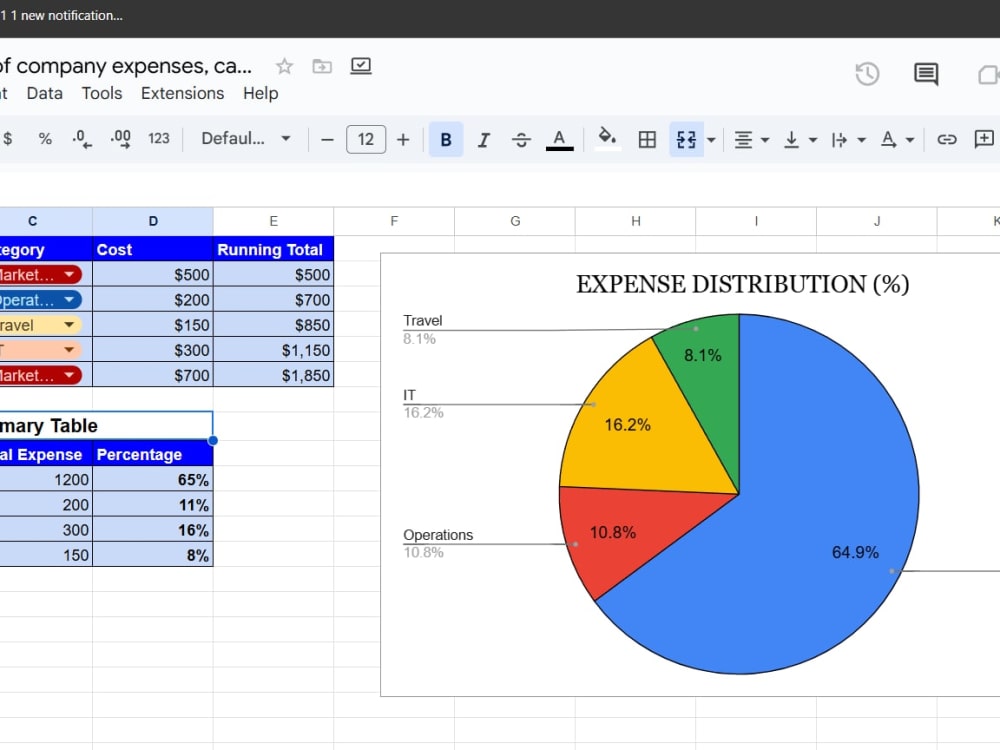Viewport: 1000px width, 750px height.
Task: Select the 65% percentage cell
Action: tap(153, 480)
